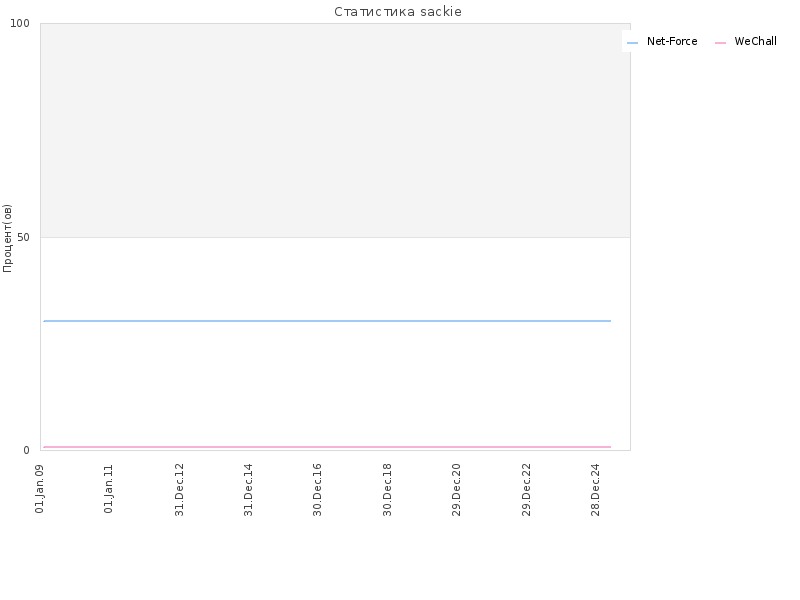Toggle the Net-Force series legend label

672,41
